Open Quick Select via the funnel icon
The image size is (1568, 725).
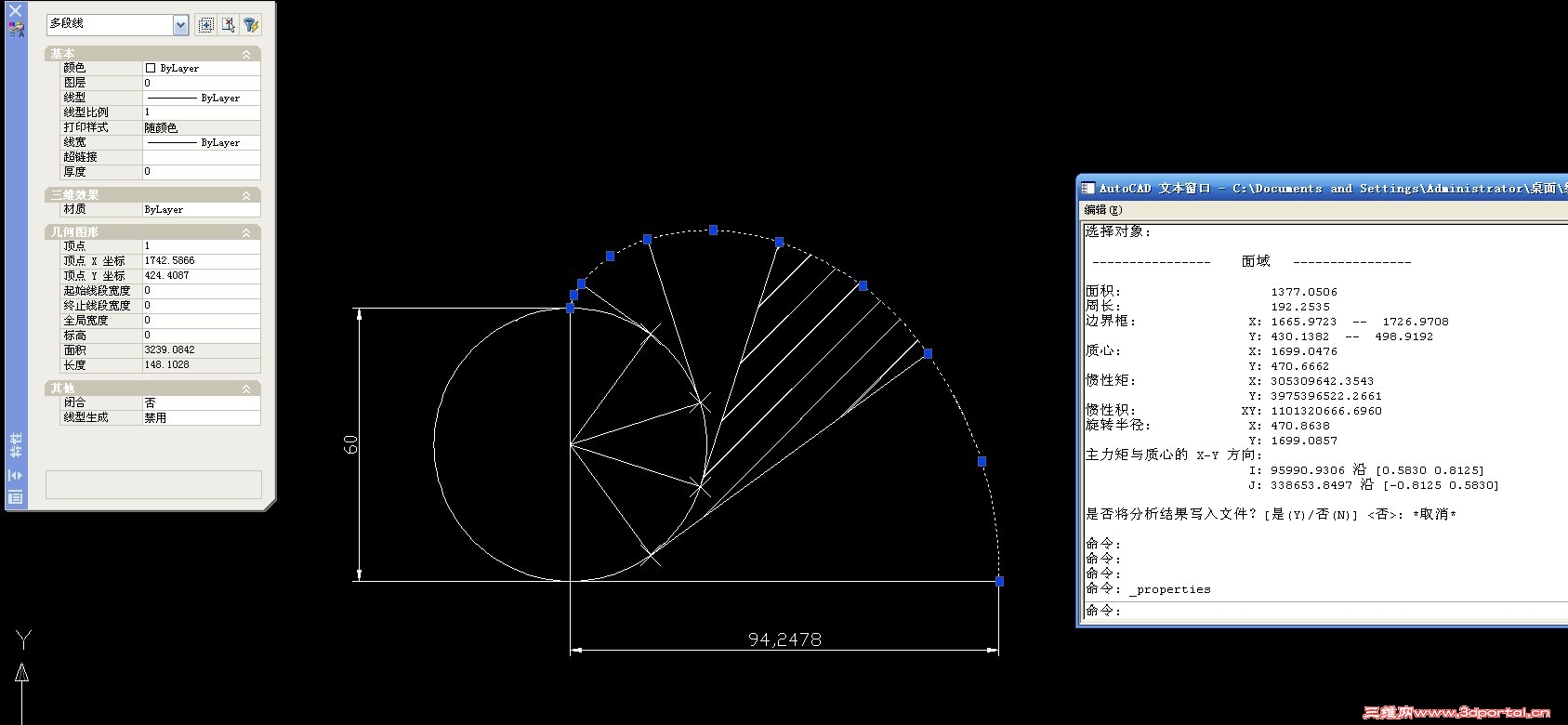pos(251,25)
